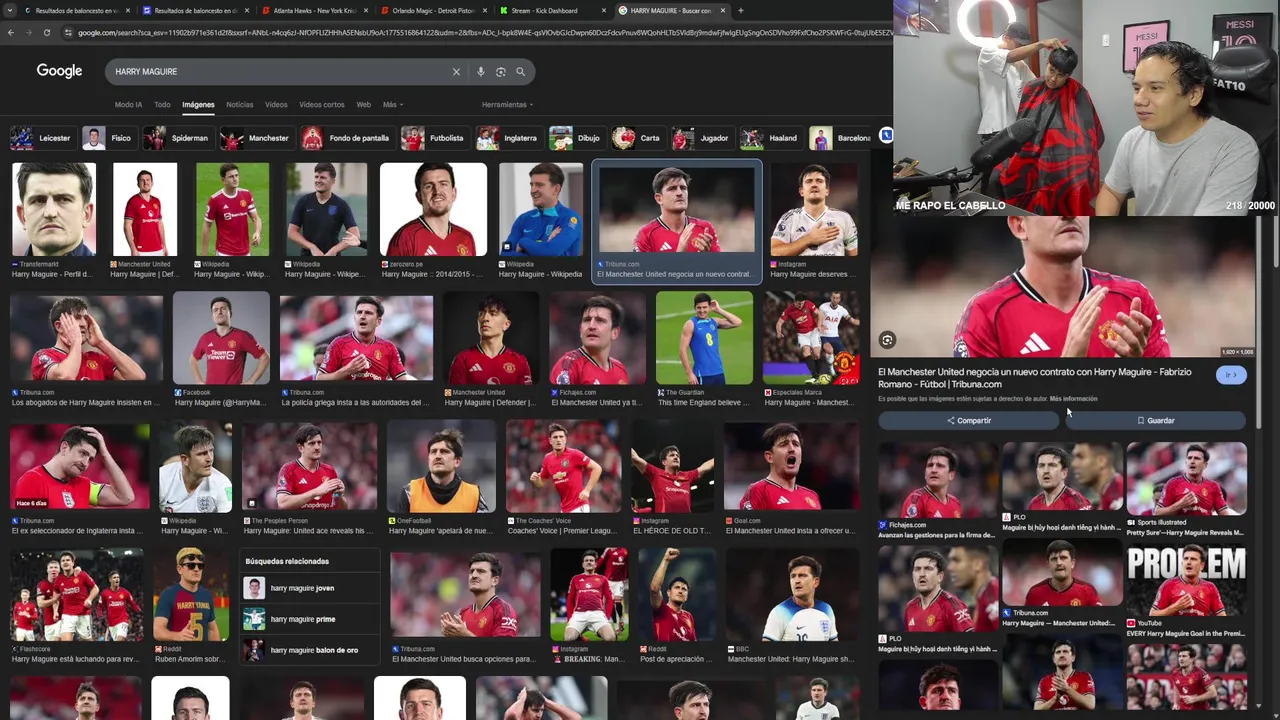This screenshot has height=720, width=1280.
Task: Select the Leicester filter chip
Action: point(42,138)
